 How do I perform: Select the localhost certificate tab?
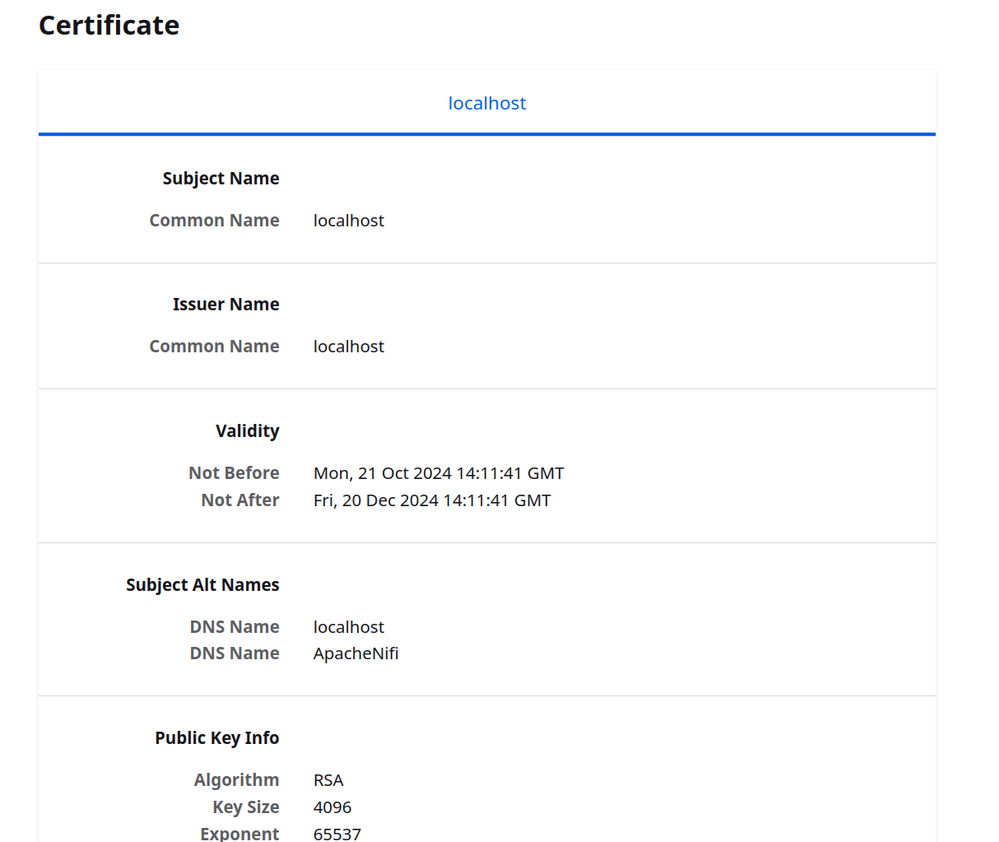tap(487, 103)
